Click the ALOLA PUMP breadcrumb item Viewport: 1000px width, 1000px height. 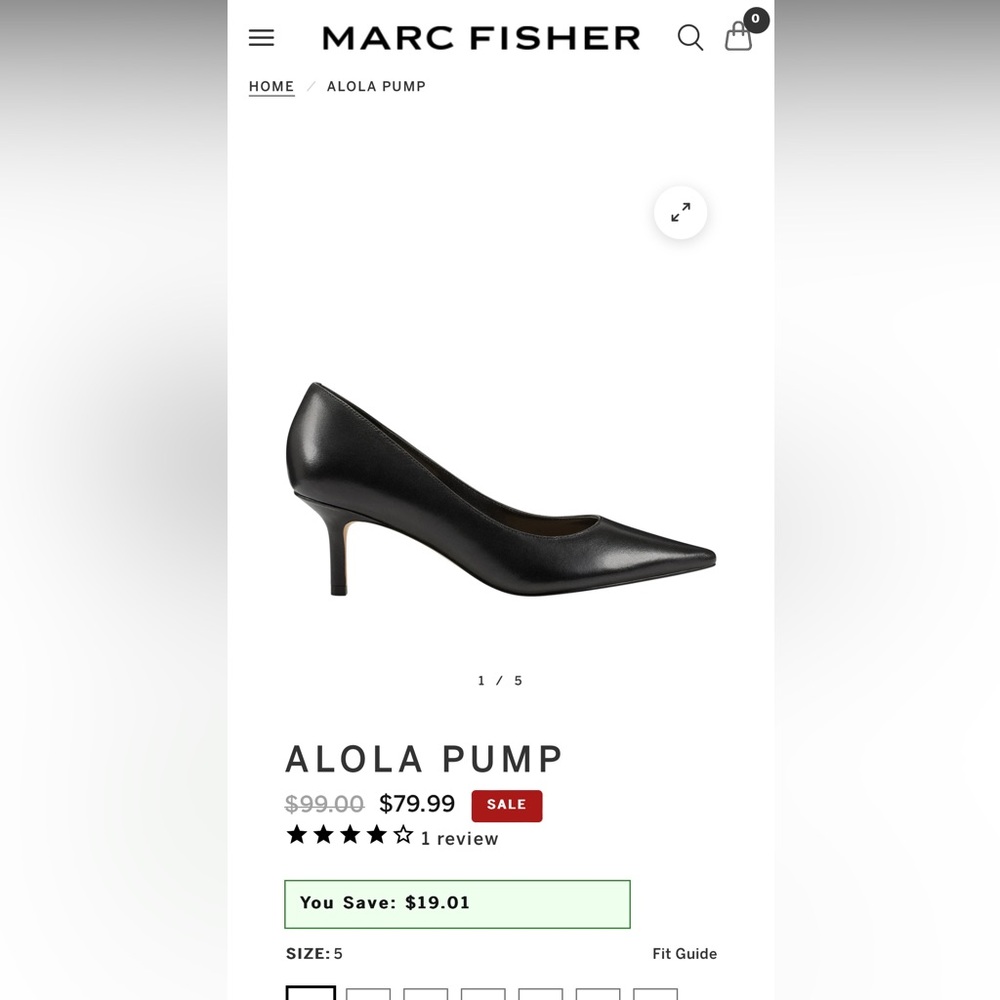pos(376,87)
